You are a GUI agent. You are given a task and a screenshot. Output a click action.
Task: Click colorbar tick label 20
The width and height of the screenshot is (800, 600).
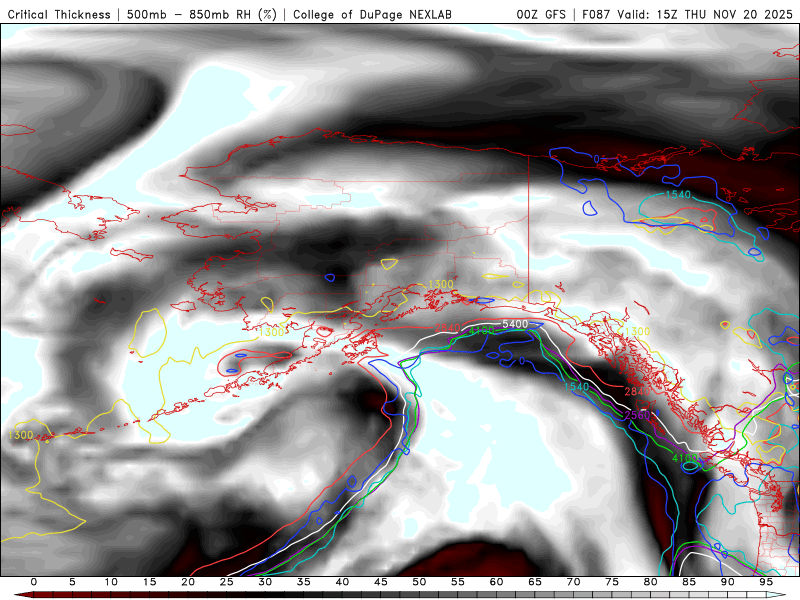tap(188, 582)
